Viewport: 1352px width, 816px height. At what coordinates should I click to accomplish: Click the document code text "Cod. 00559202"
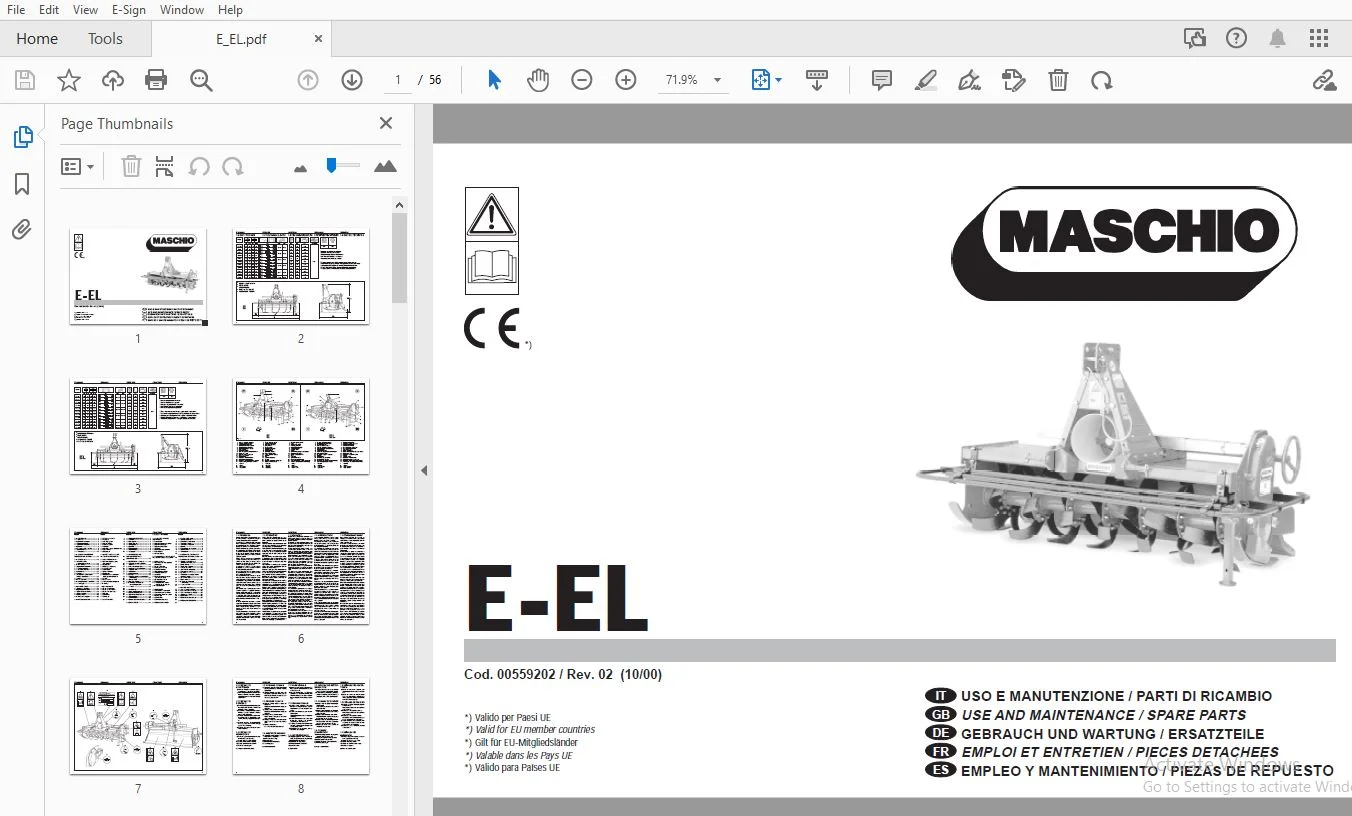tap(509, 674)
